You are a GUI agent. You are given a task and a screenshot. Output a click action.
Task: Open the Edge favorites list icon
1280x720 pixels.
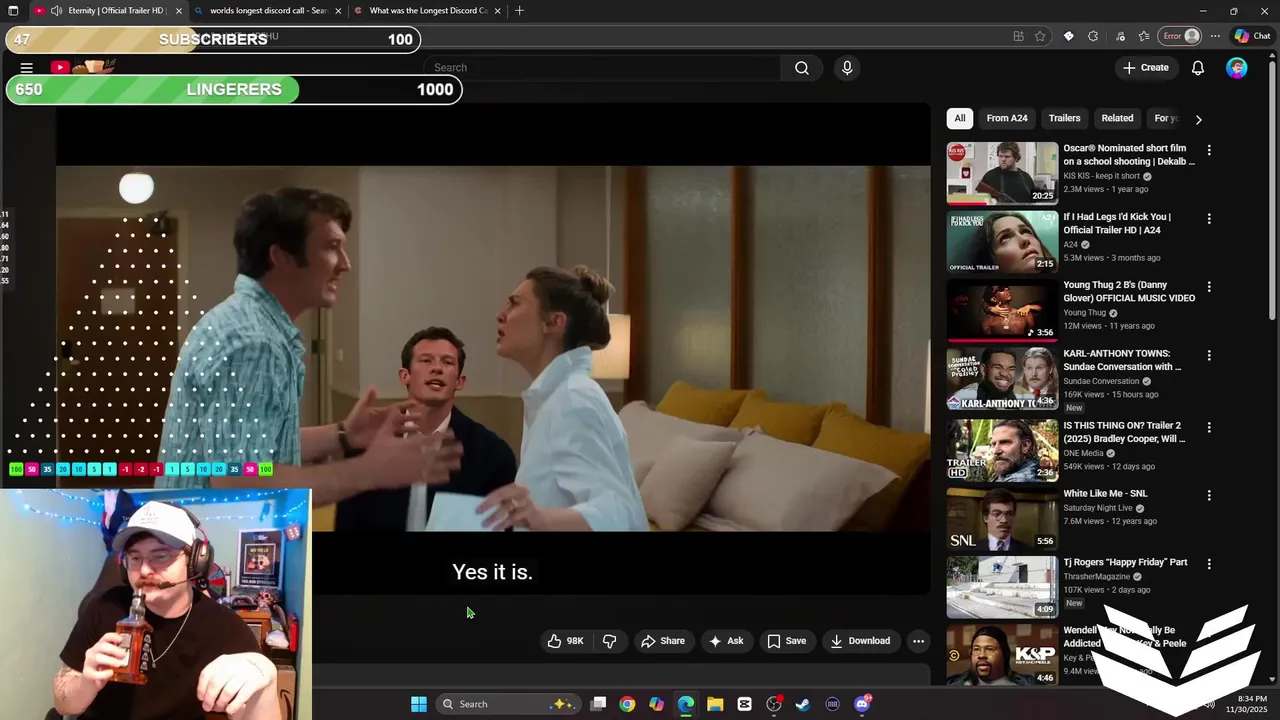[x=1144, y=36]
